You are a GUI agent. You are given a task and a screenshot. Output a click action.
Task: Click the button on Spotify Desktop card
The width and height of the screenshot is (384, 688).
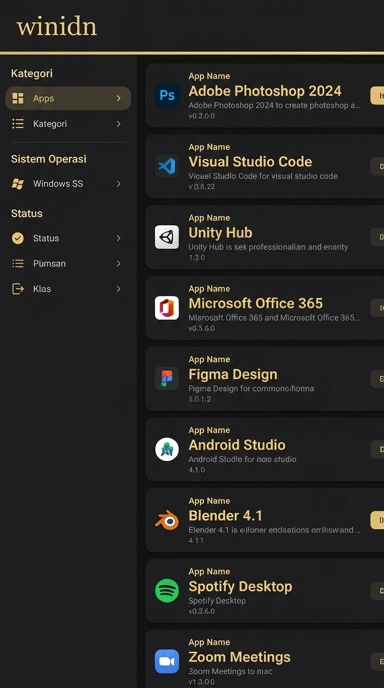coord(377,591)
